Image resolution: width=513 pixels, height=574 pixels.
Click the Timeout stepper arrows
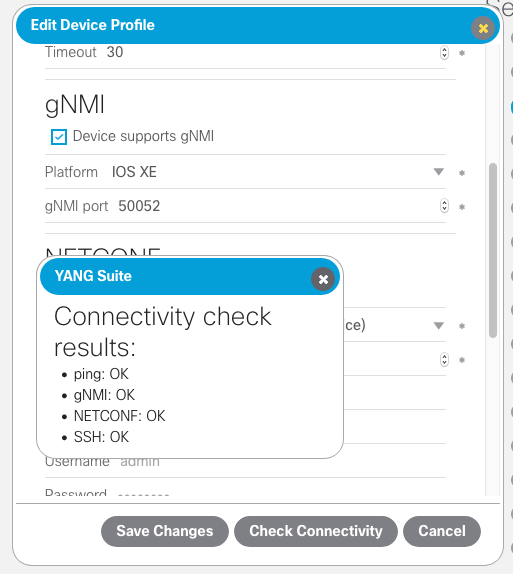pos(444,52)
